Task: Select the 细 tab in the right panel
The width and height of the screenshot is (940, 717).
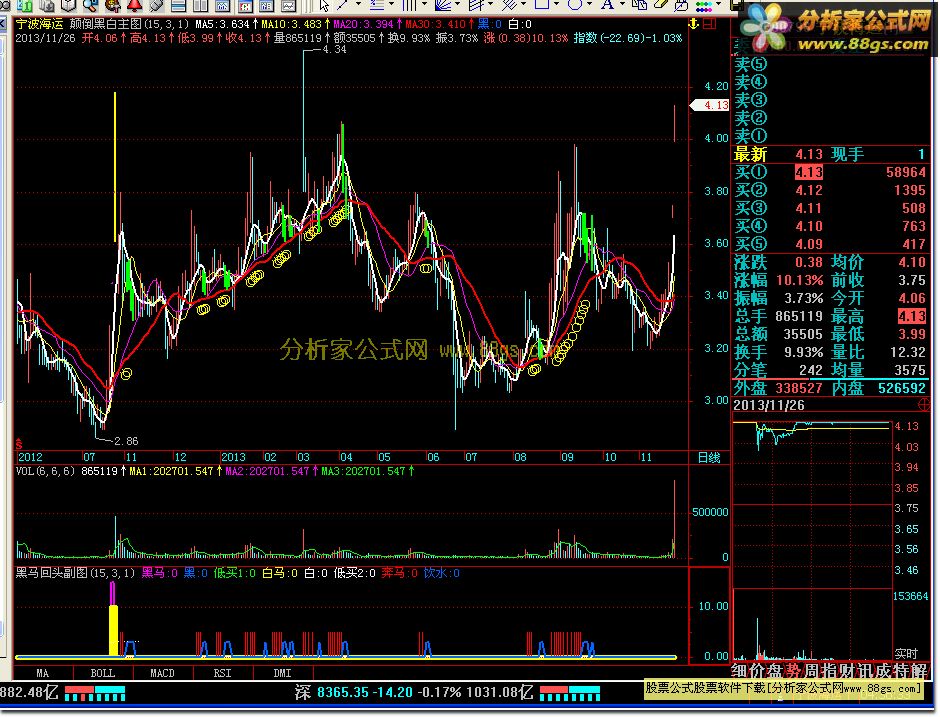Action: point(740,670)
